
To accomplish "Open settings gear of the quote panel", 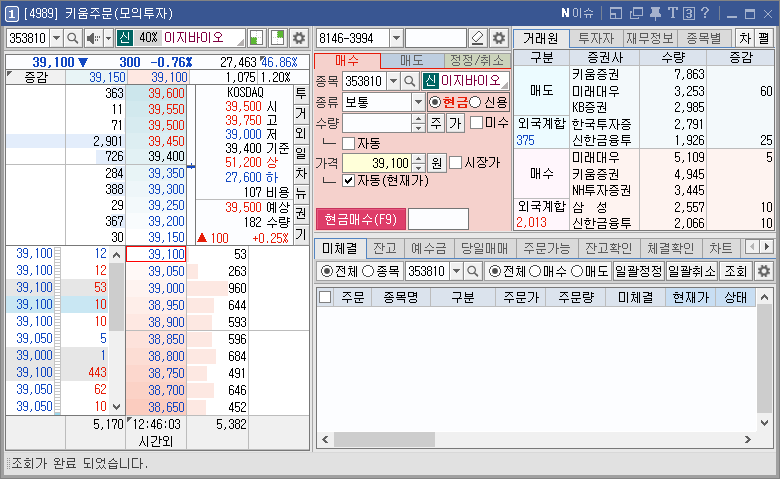I will pos(298,38).
